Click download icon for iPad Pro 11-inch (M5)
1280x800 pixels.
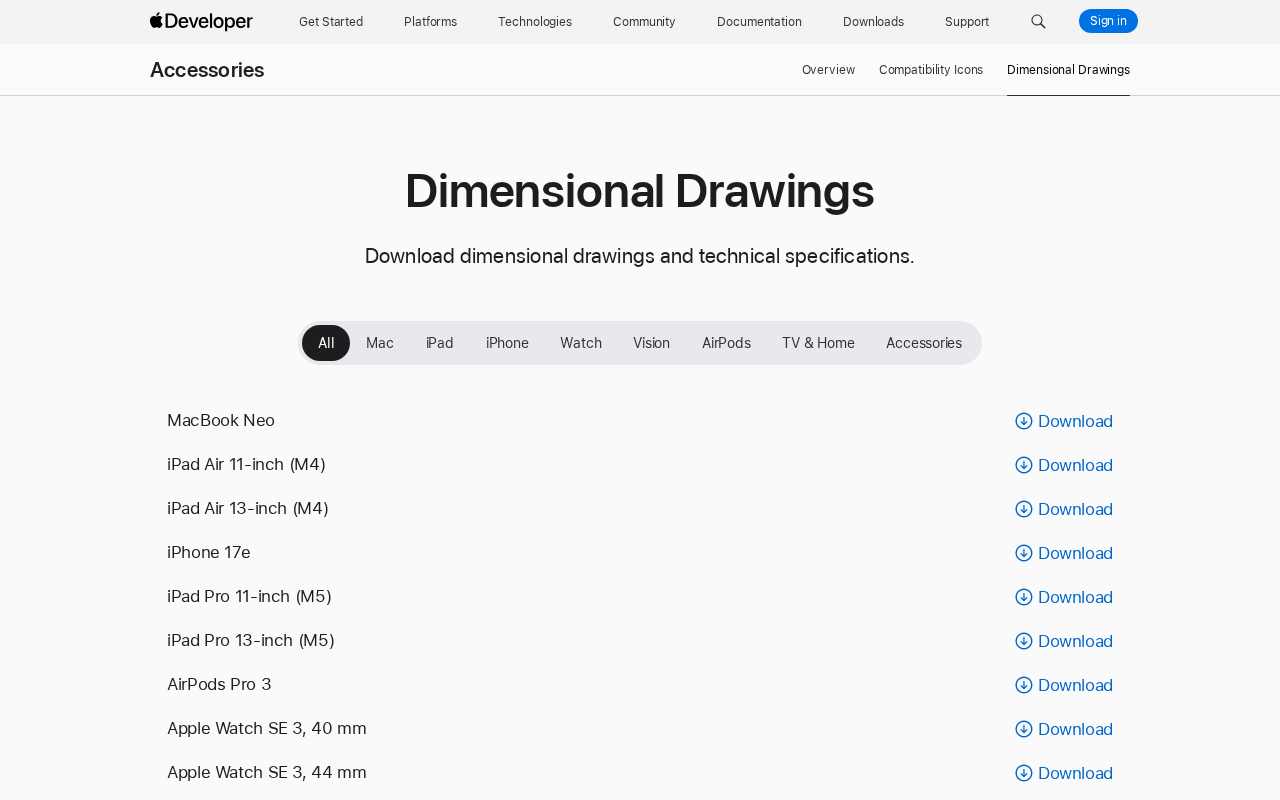click(1024, 597)
